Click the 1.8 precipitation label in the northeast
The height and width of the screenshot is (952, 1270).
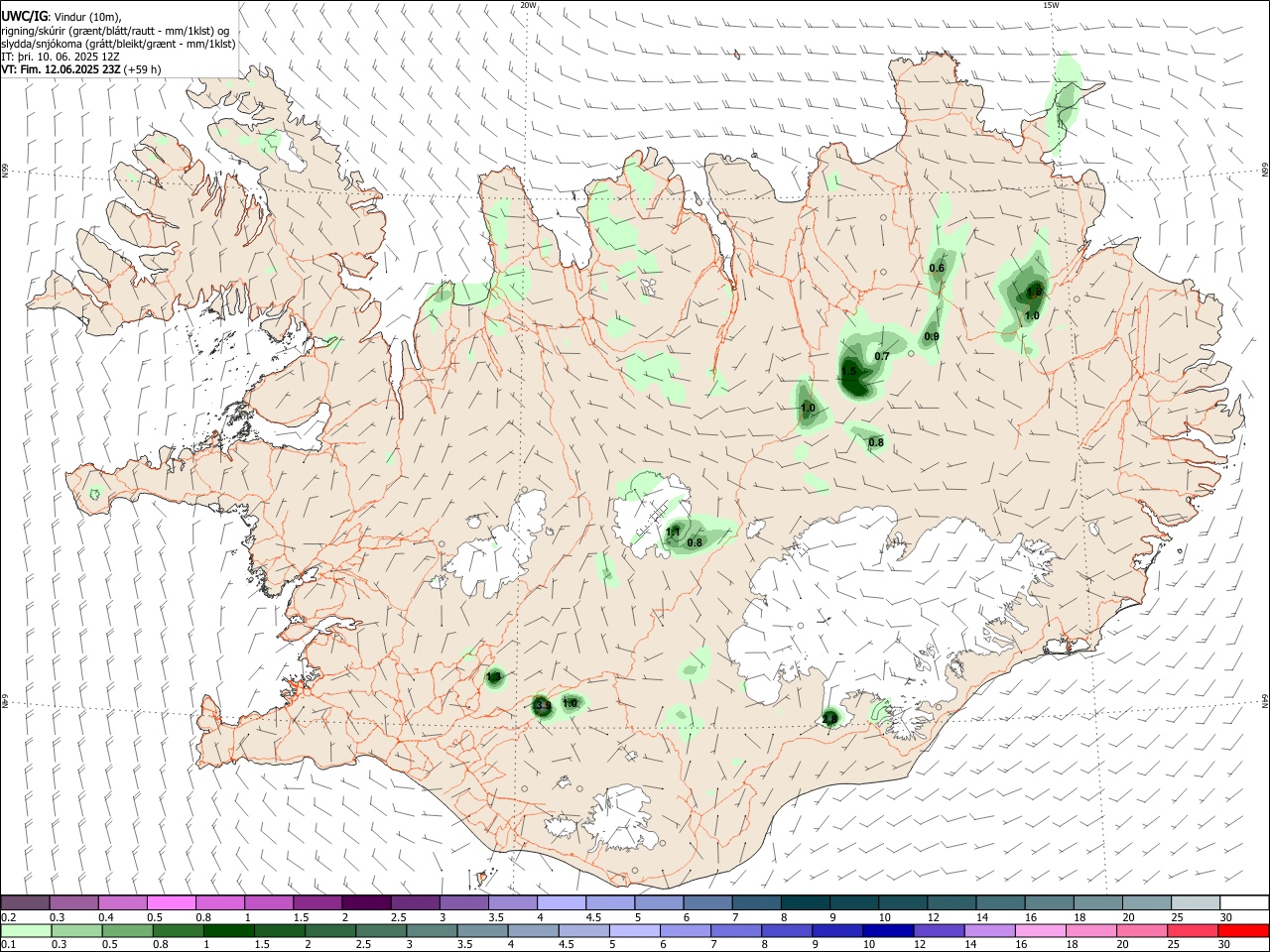1035,292
